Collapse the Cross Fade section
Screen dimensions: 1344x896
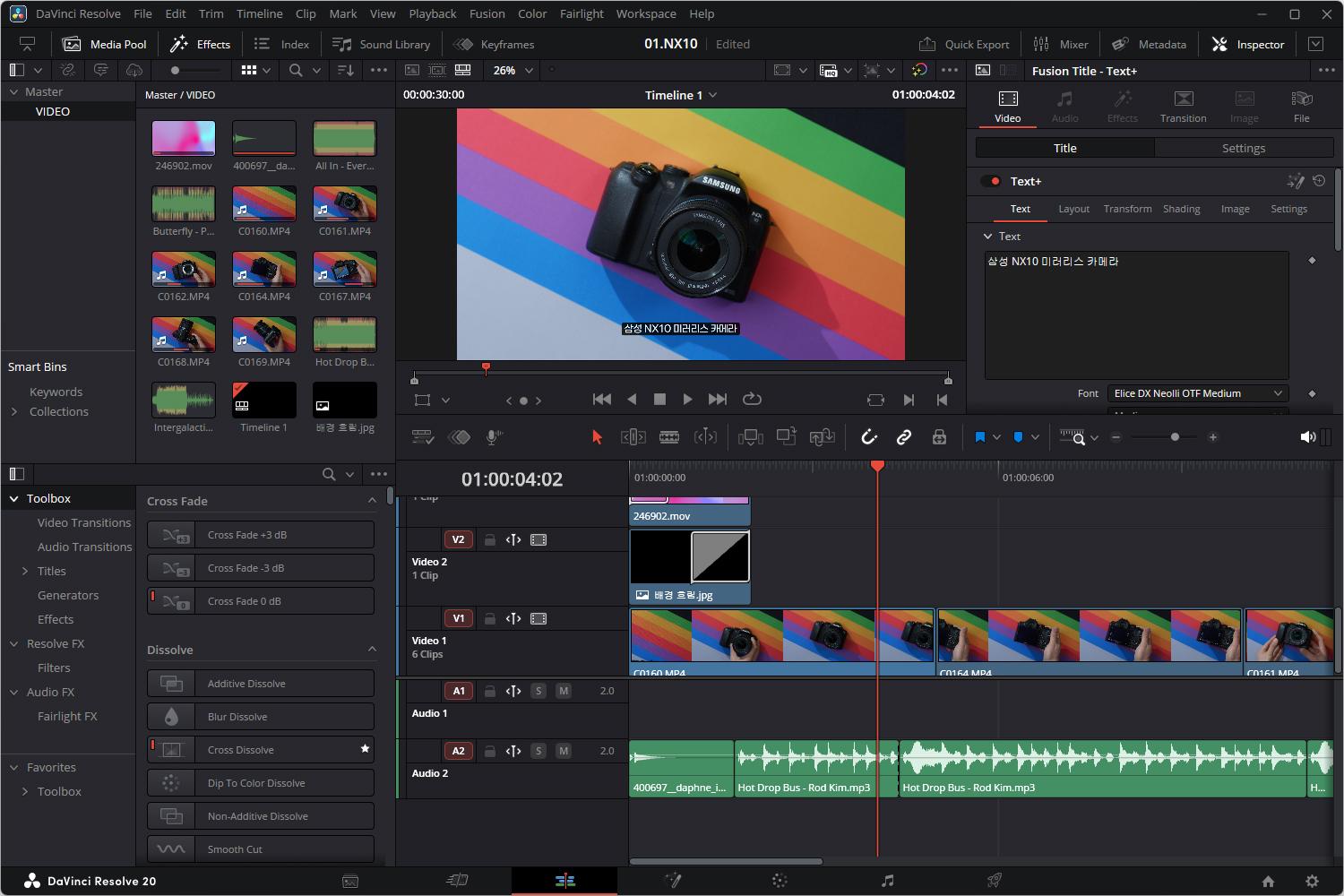[x=372, y=500]
